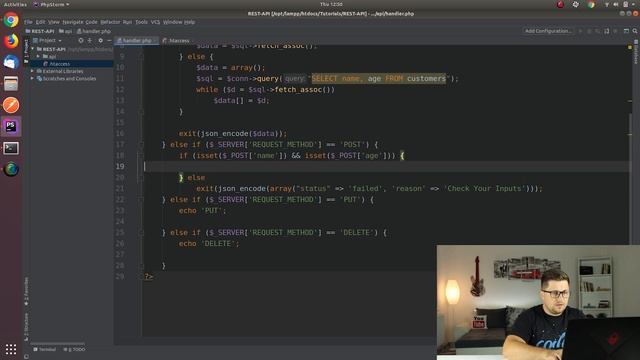Fold the code block at line 9
The width and height of the screenshot is (640, 360).
pos(141,57)
